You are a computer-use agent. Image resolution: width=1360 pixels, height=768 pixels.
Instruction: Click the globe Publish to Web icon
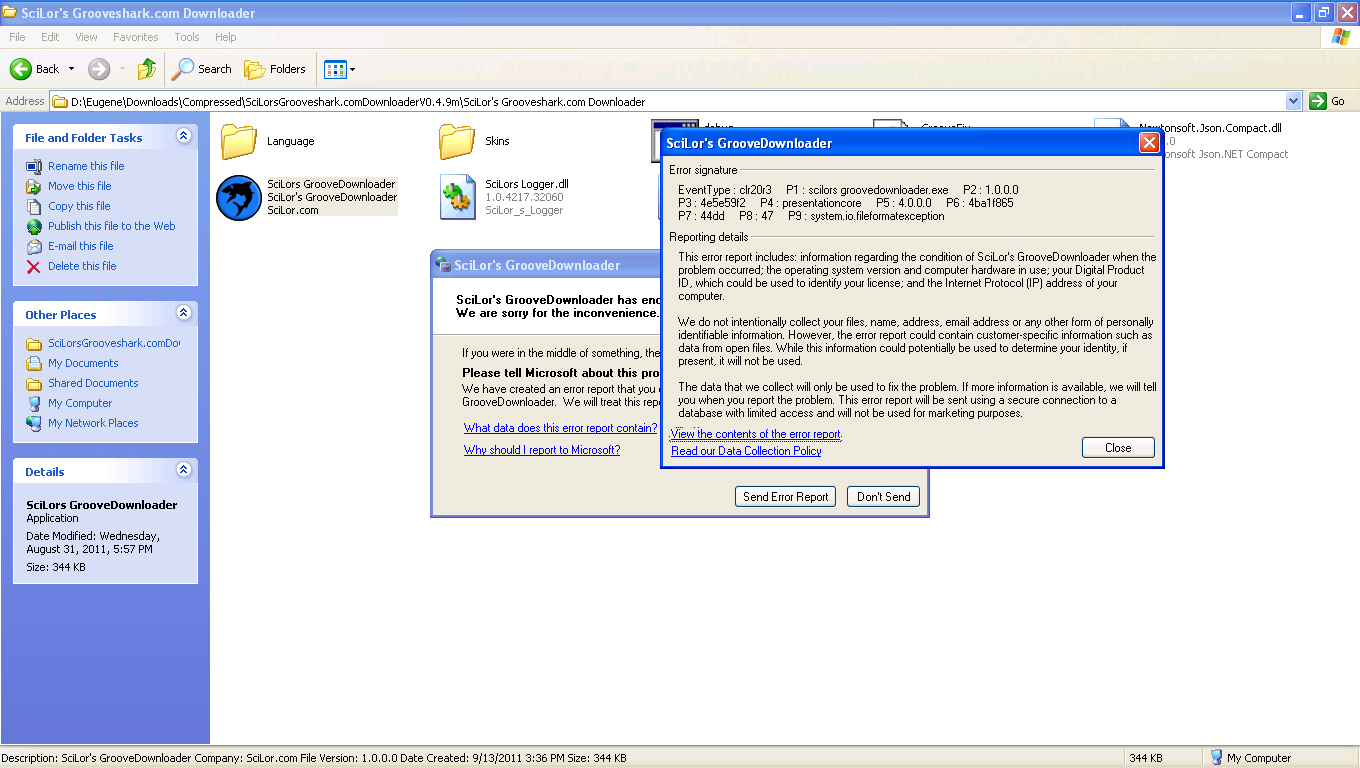34,226
